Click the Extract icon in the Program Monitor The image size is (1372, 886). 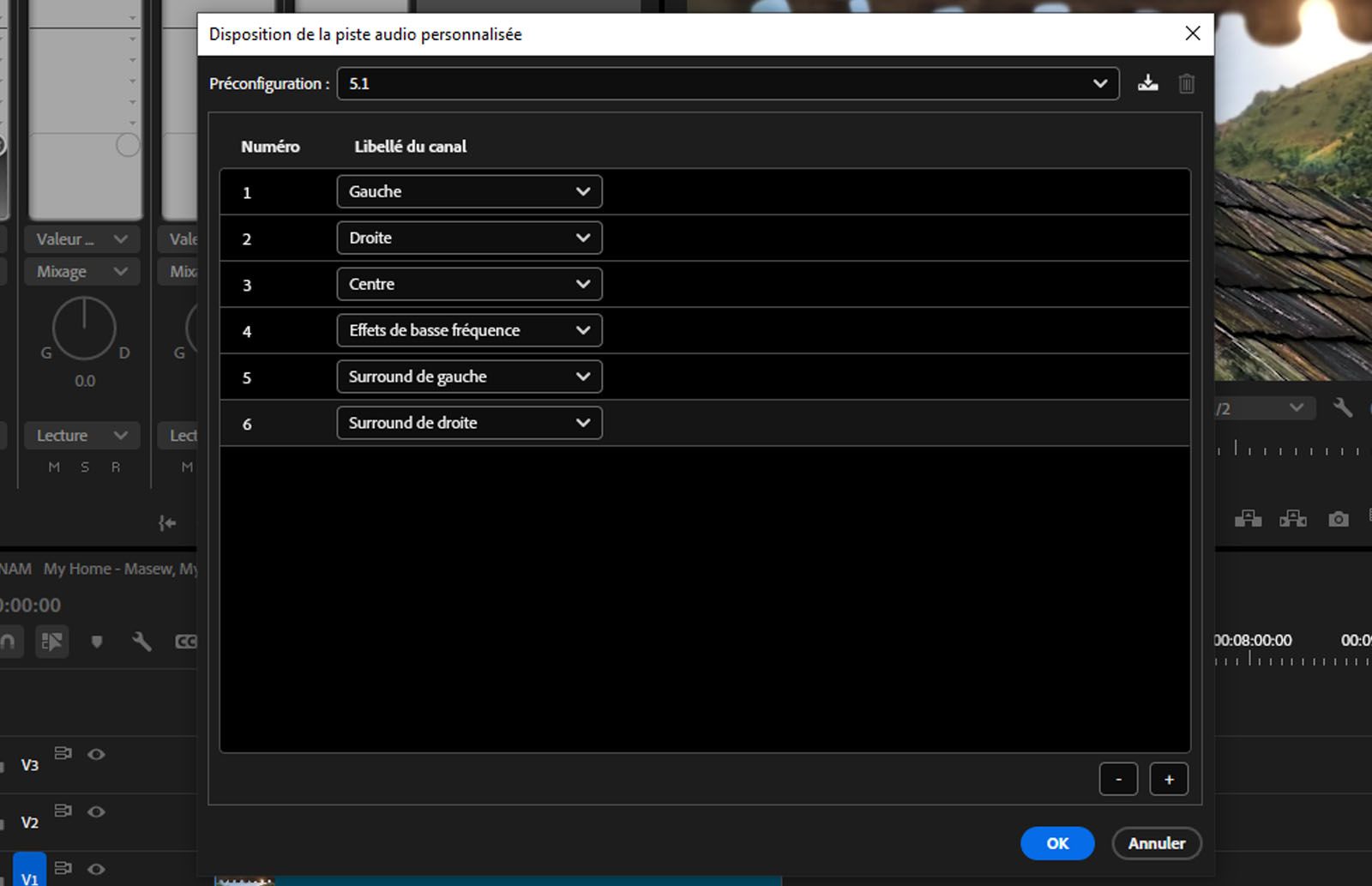coord(1293,519)
